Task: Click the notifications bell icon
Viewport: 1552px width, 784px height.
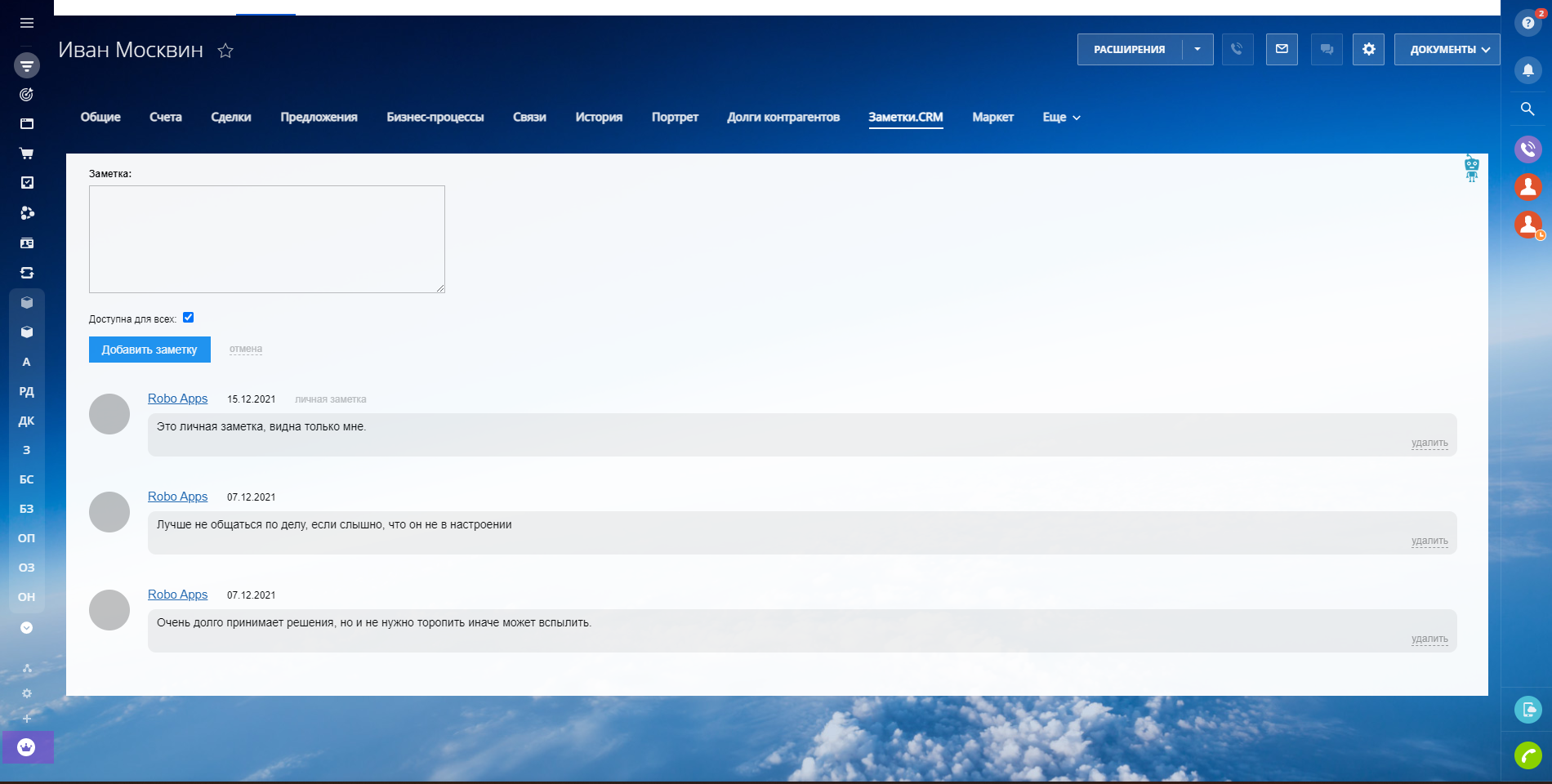Action: [1527, 70]
